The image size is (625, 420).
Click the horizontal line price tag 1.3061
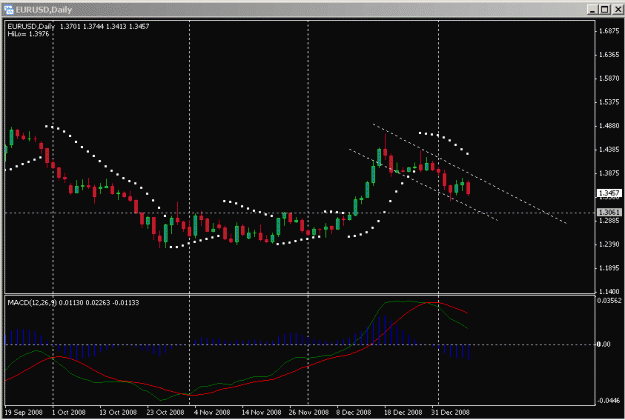pyautogui.click(x=609, y=212)
